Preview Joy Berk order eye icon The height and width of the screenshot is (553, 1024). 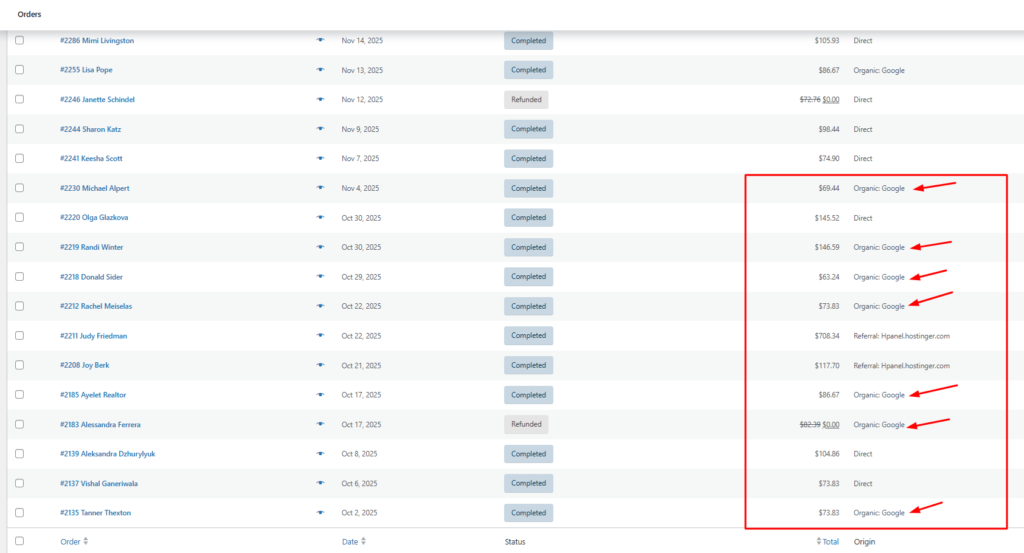320,365
